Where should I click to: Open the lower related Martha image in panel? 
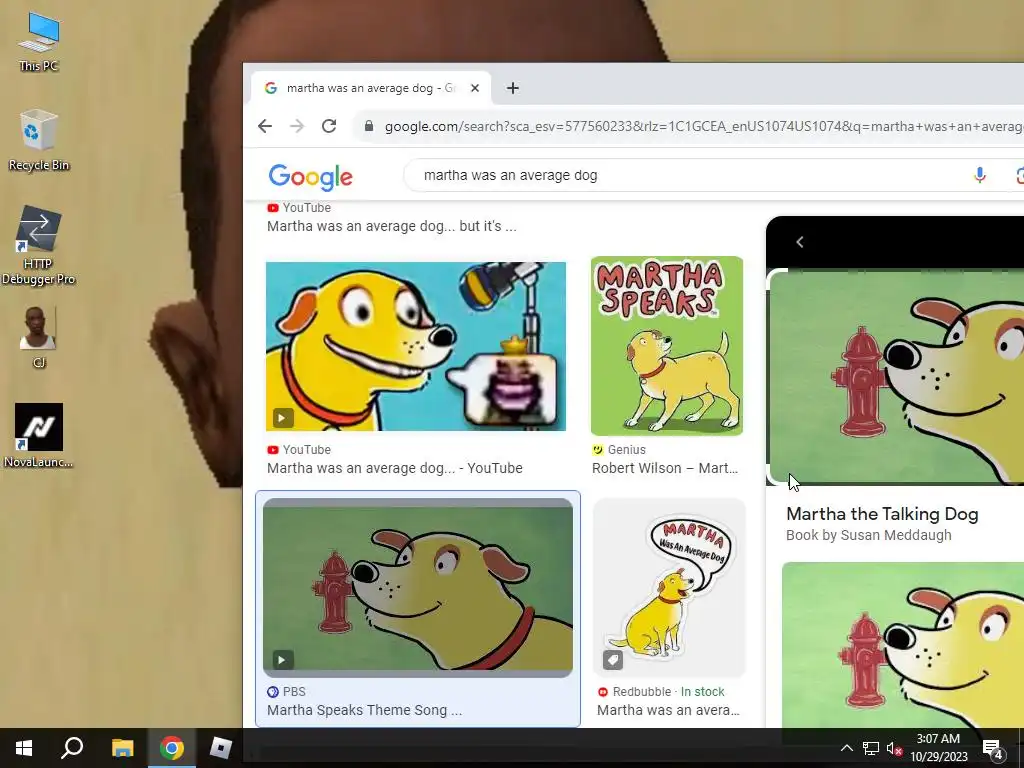click(x=903, y=645)
